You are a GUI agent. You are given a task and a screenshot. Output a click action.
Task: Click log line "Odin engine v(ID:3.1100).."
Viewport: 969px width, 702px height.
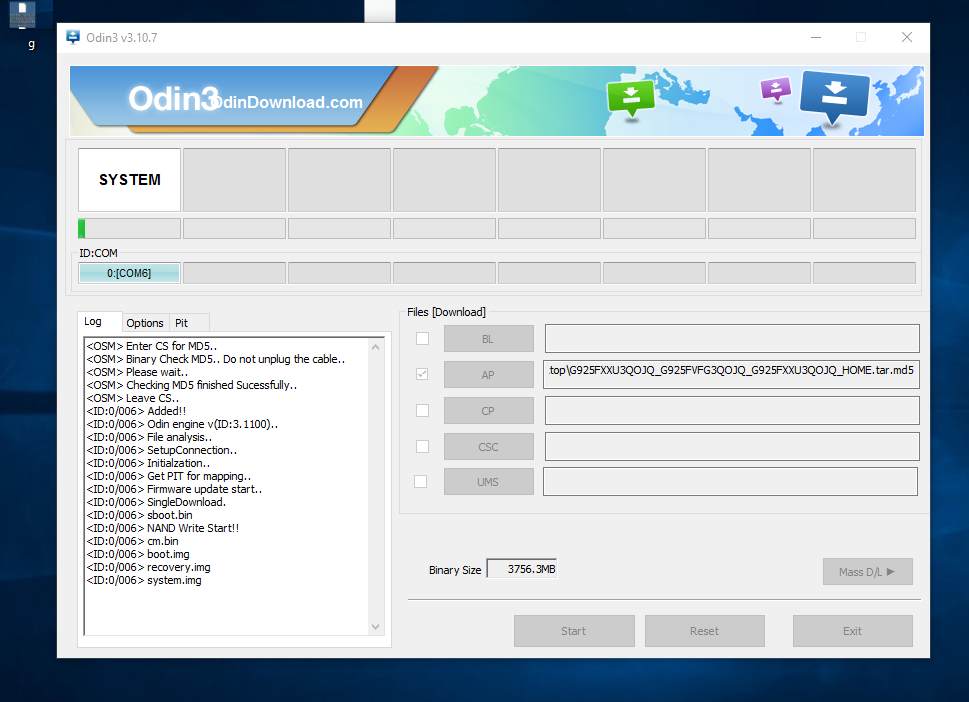pyautogui.click(x=182, y=424)
